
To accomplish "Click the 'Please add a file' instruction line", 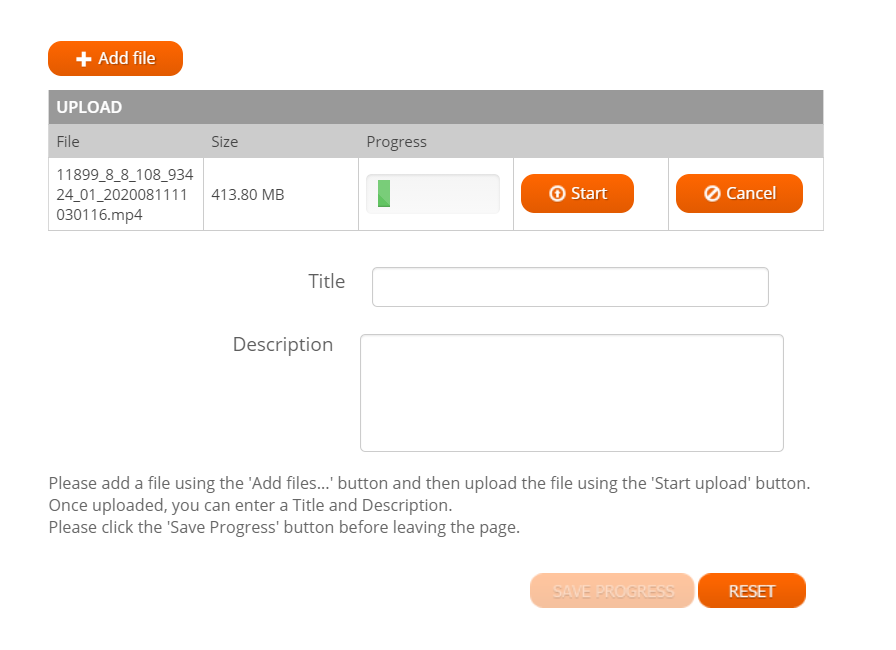I will pyautogui.click(x=429, y=483).
